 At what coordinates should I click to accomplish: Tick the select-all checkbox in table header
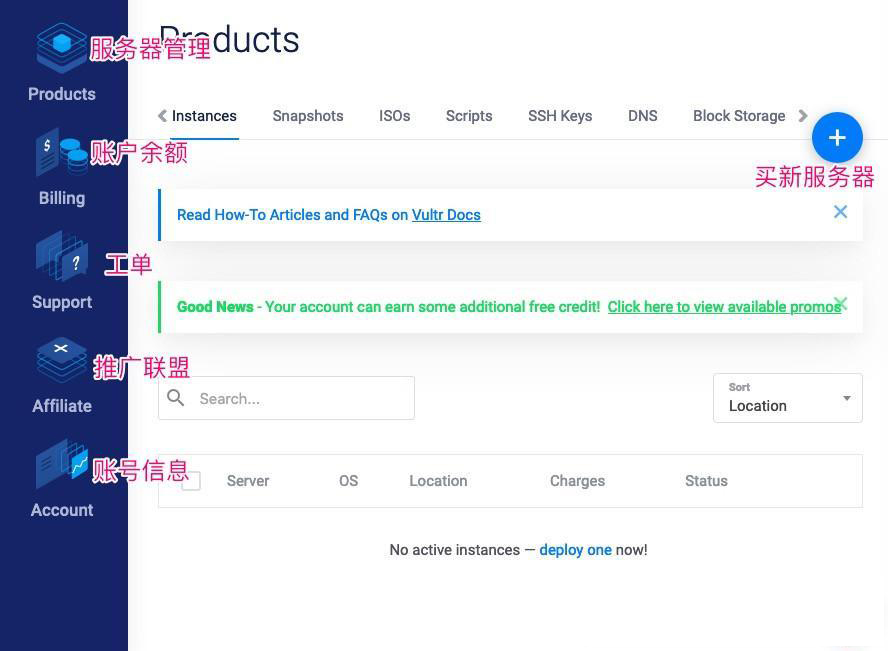tap(191, 481)
